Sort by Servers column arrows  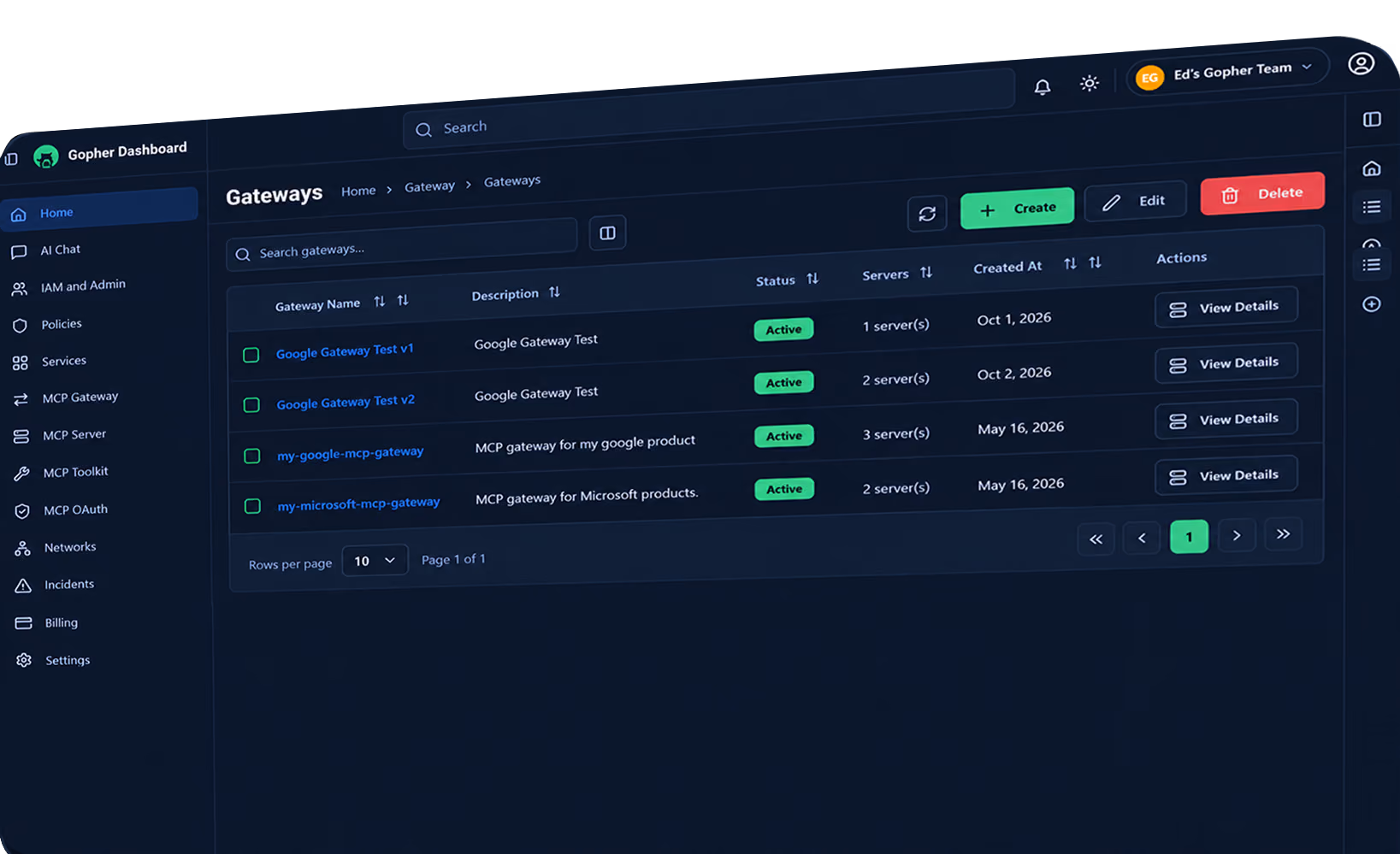[x=926, y=273]
